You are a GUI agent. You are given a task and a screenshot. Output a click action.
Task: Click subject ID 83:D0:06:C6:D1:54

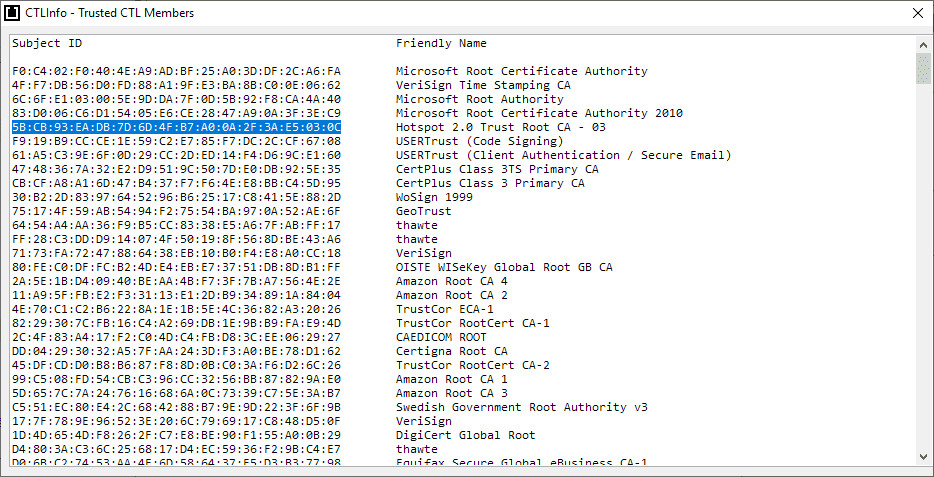click(176, 113)
